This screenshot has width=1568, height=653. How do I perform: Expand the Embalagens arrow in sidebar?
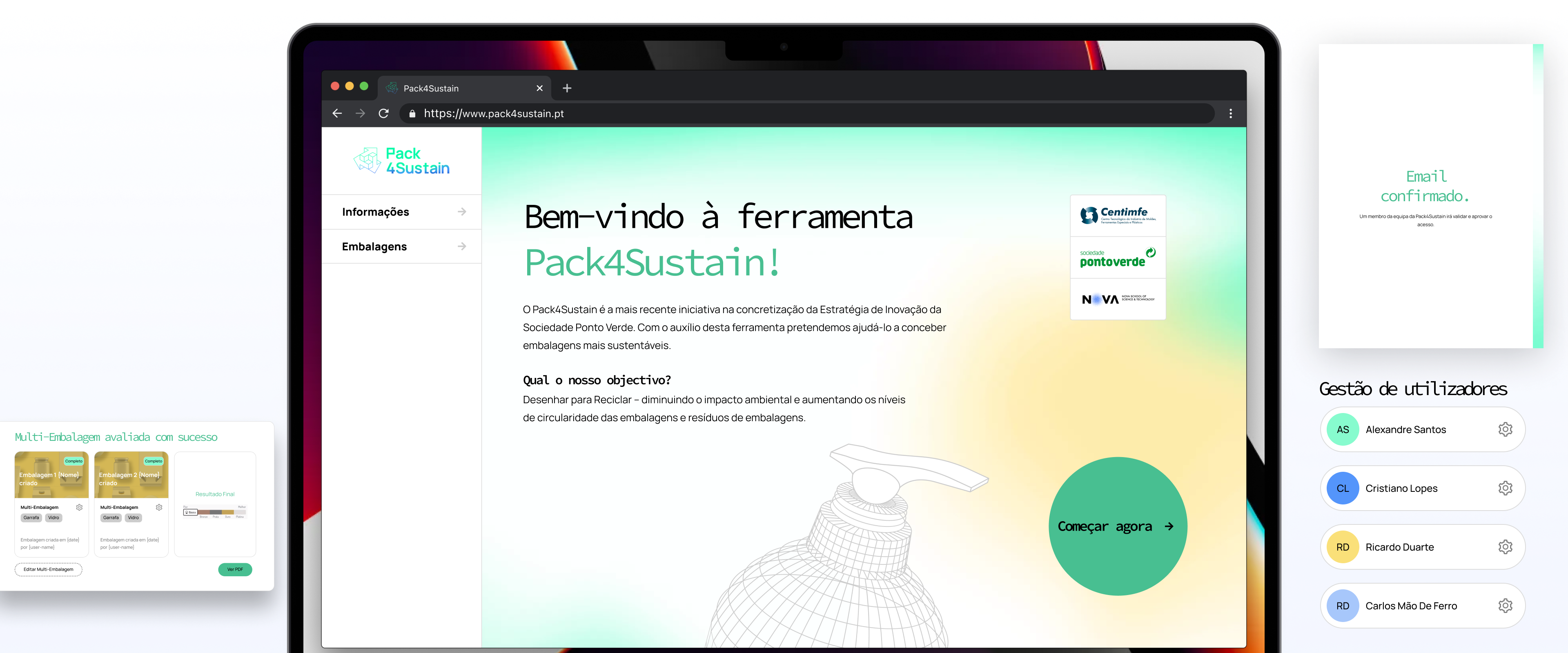click(x=462, y=247)
